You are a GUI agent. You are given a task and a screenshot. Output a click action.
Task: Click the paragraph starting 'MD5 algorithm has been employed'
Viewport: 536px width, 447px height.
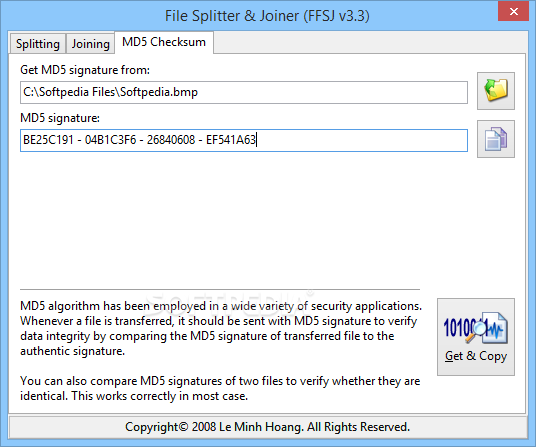(221, 328)
